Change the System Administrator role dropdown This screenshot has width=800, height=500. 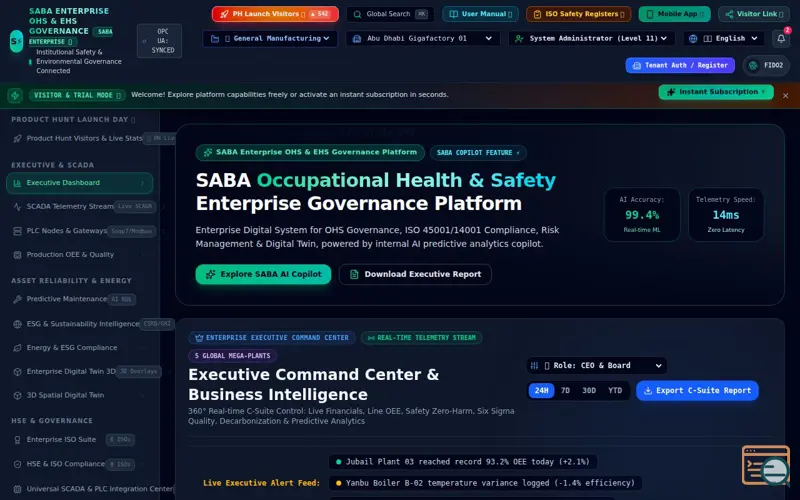[592, 38]
